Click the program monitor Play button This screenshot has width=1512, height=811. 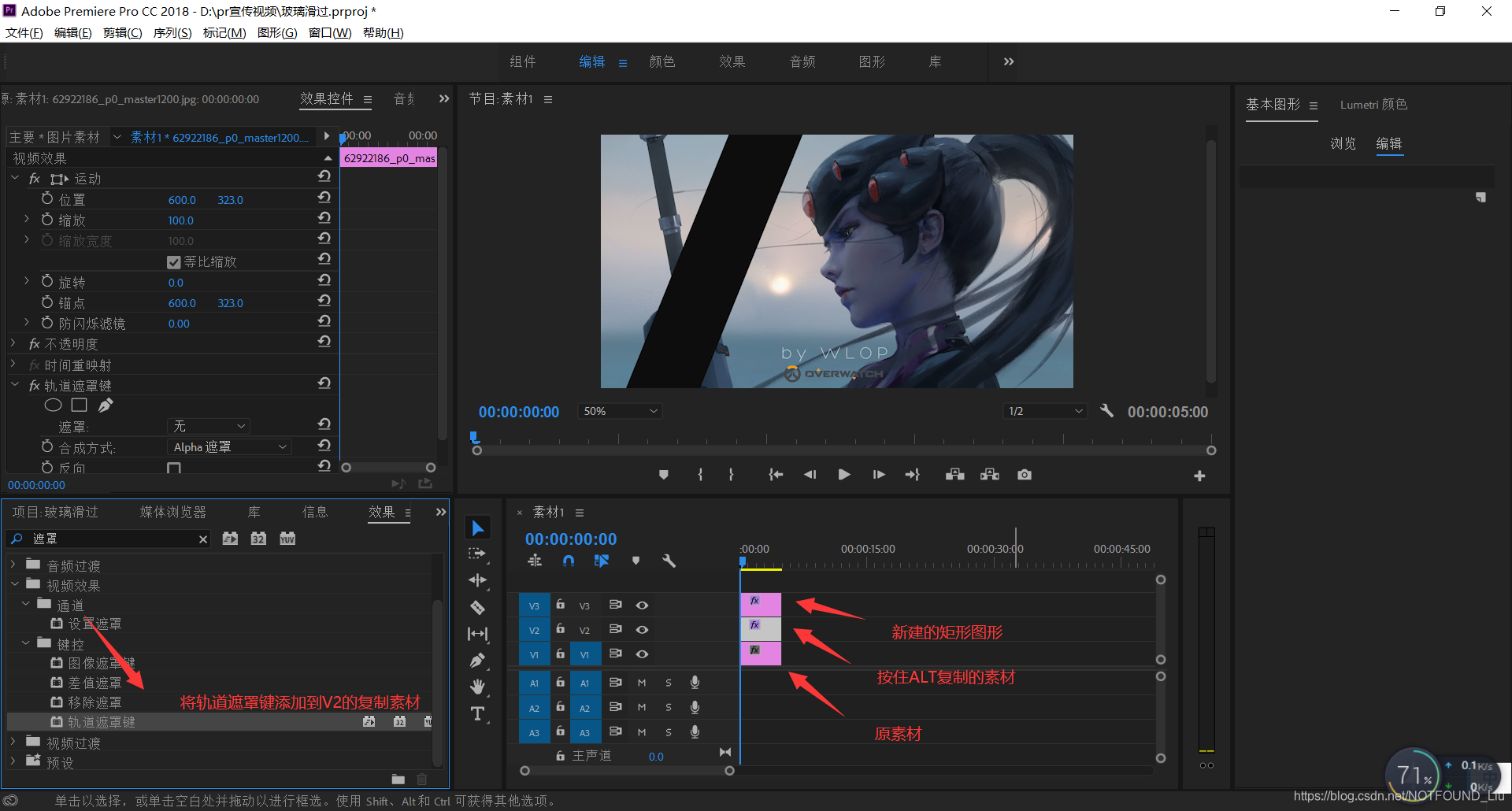coord(844,475)
